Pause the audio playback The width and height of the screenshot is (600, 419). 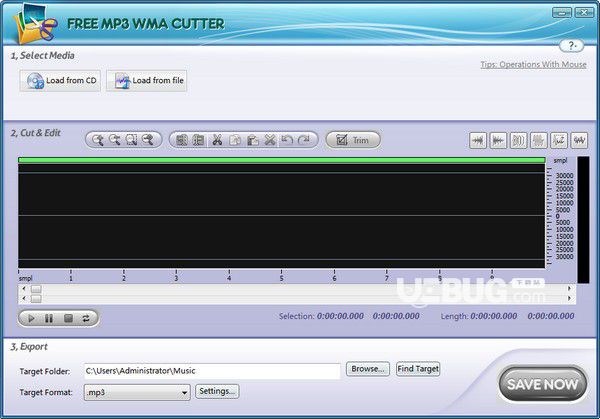tap(49, 318)
